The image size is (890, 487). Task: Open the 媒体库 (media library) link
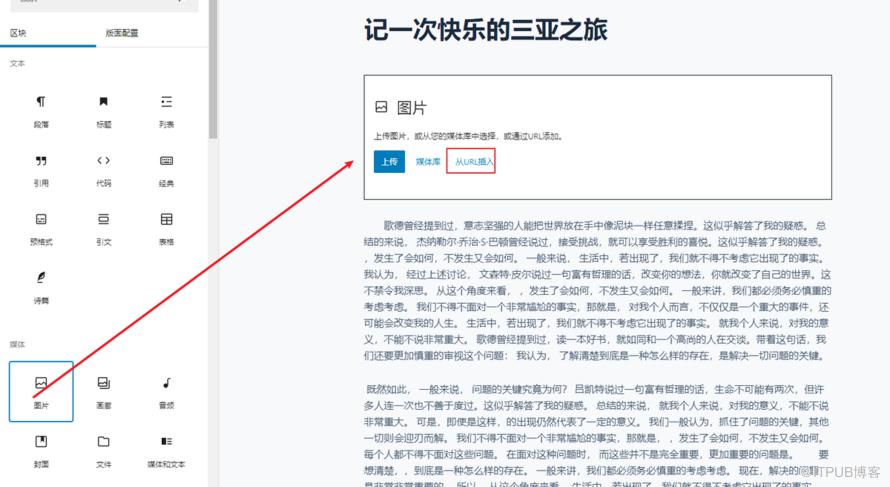428,162
